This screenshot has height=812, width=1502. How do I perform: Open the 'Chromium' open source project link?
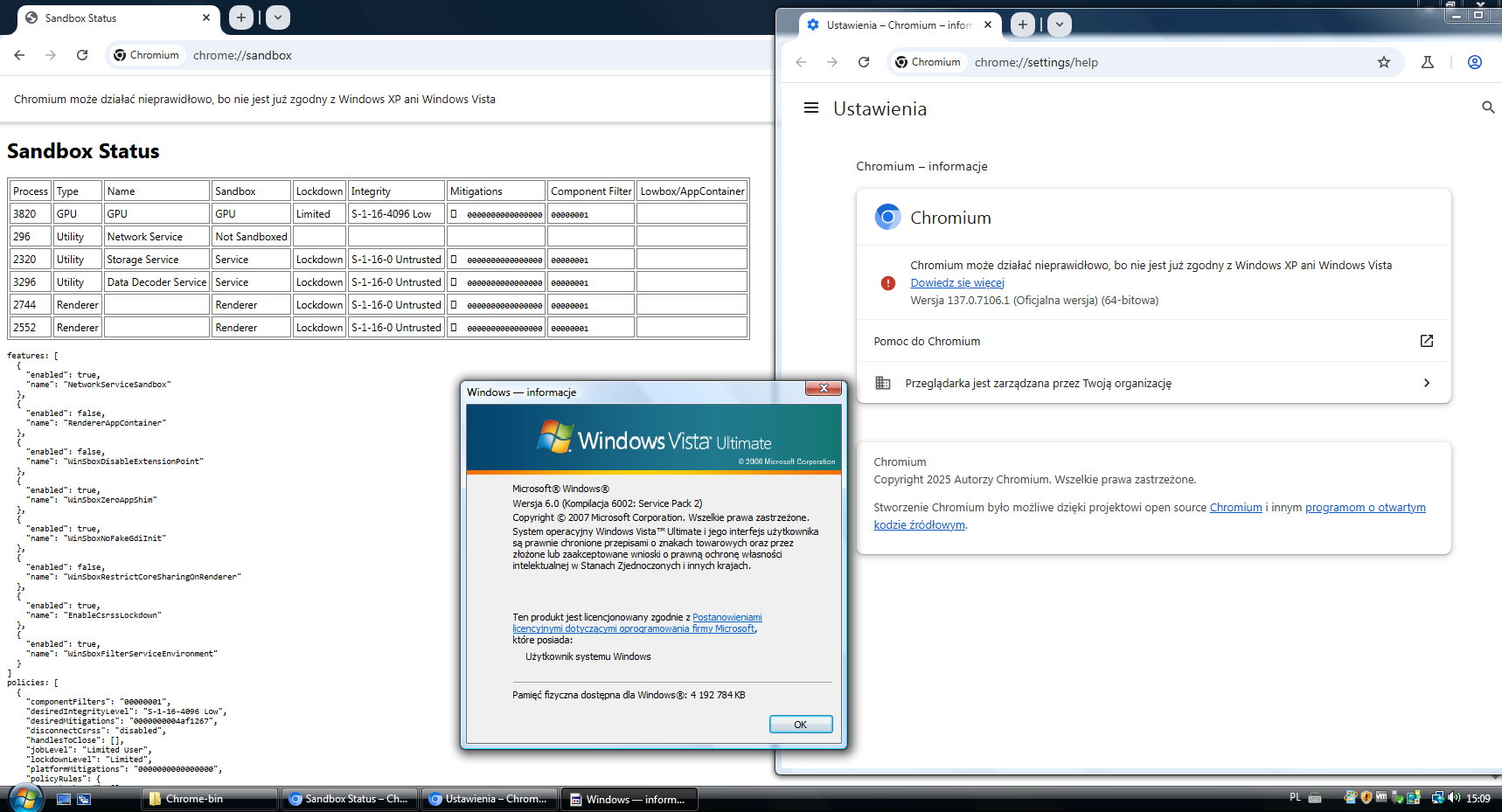[x=1235, y=508]
